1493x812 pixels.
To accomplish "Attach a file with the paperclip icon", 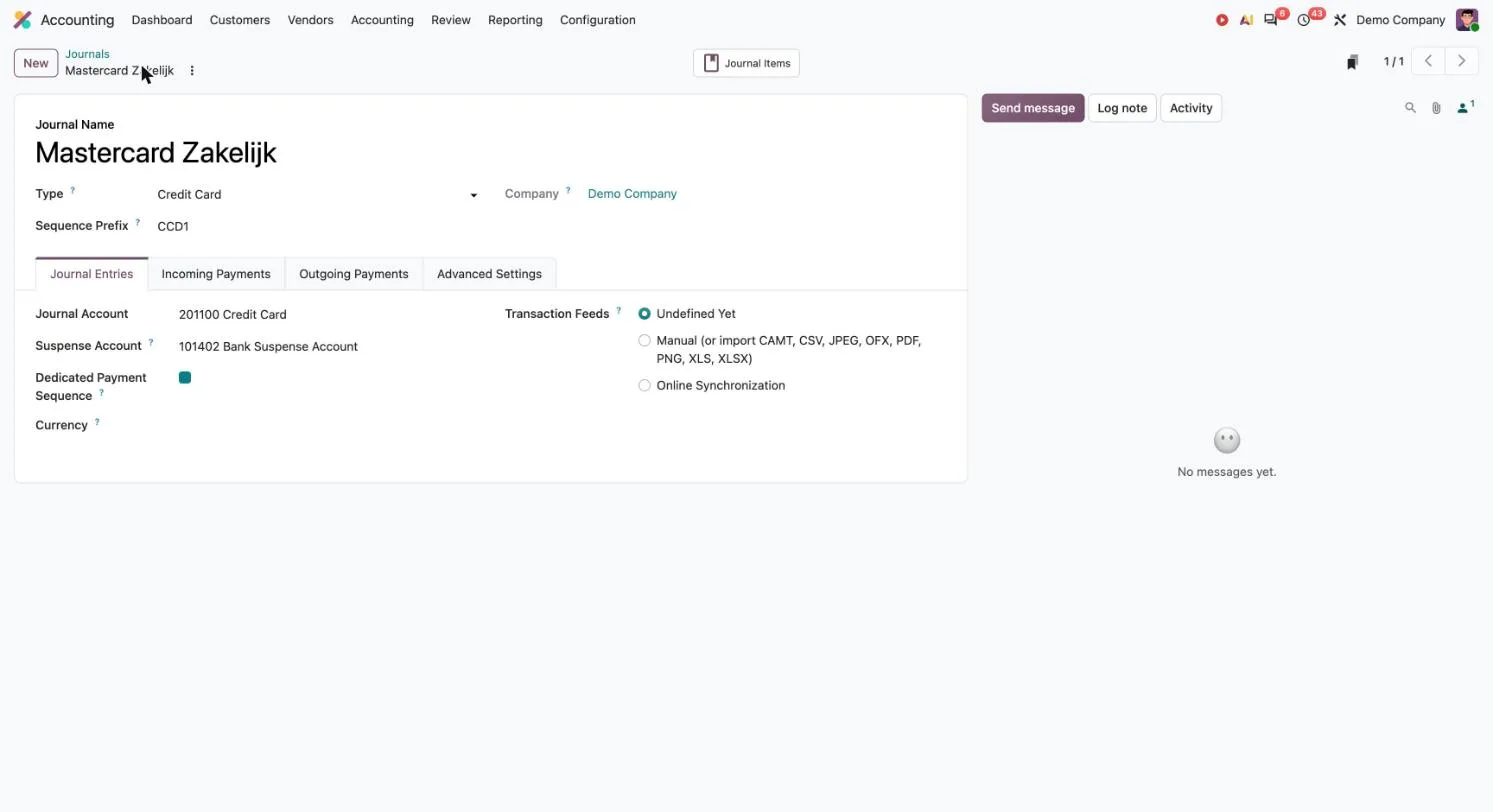I will click(x=1436, y=108).
